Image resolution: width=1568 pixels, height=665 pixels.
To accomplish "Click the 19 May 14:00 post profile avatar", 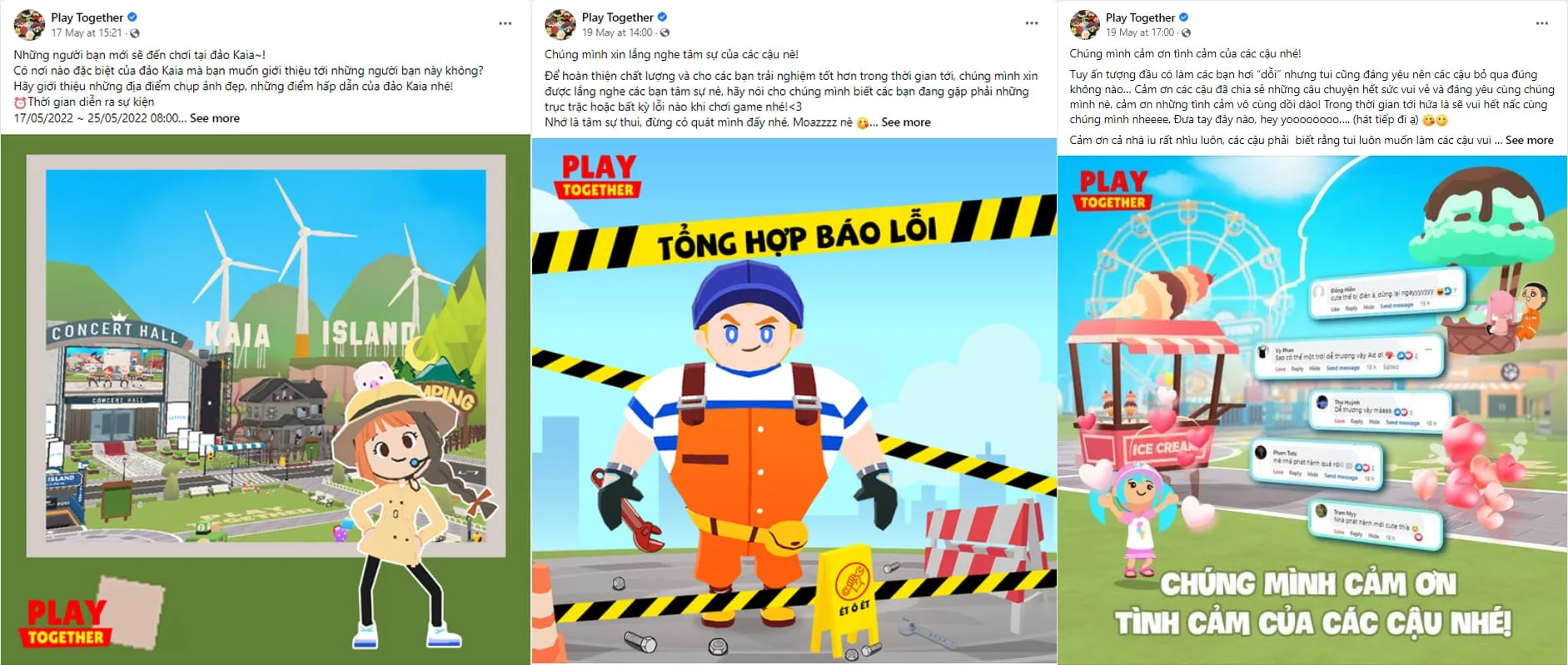I will 560,25.
